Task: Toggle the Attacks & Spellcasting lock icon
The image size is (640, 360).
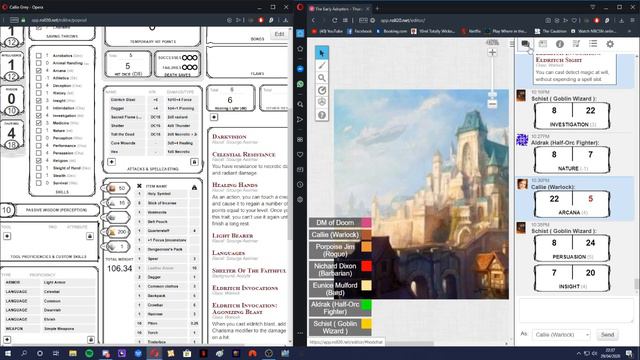Action: pos(194,162)
